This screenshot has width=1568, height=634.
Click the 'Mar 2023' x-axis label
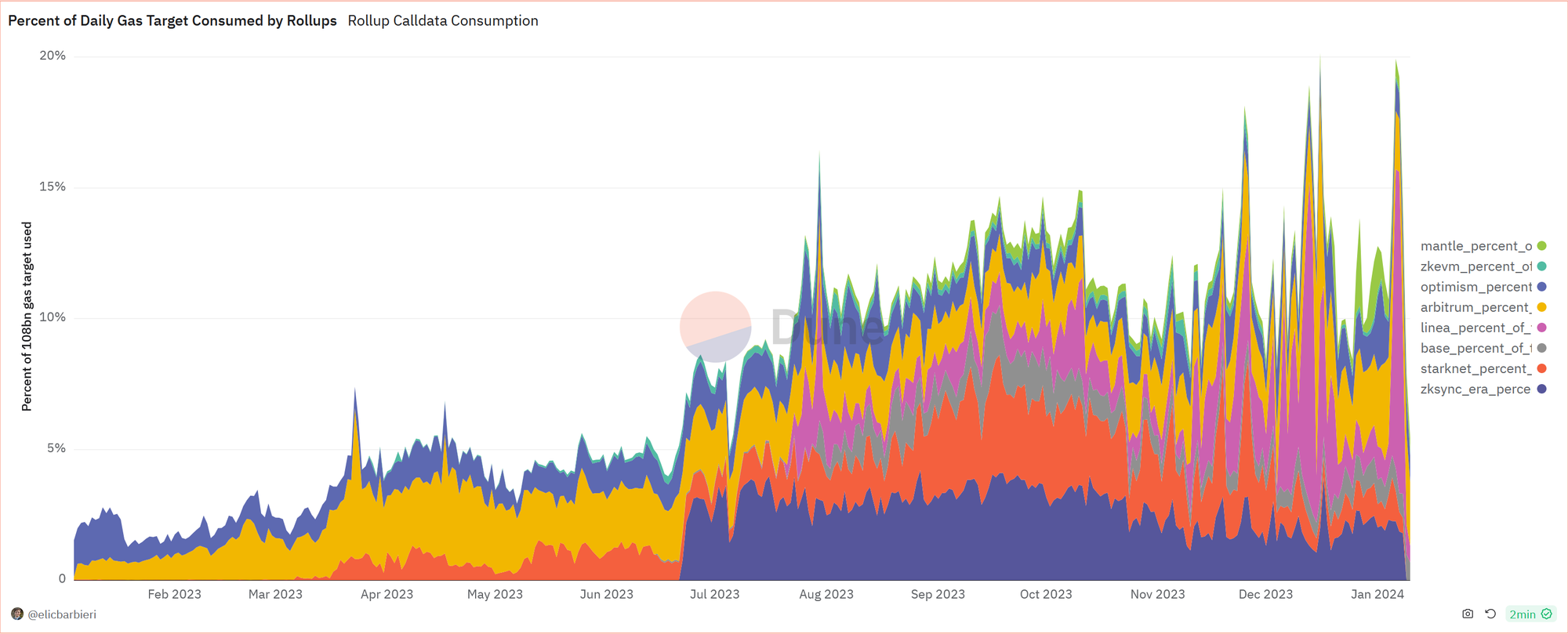275,594
